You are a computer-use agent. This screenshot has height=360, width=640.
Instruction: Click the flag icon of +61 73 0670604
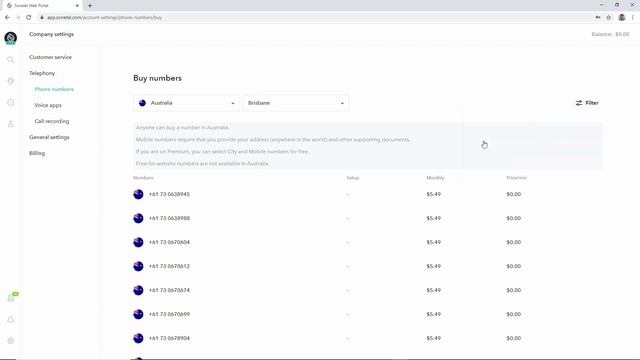tap(138, 242)
